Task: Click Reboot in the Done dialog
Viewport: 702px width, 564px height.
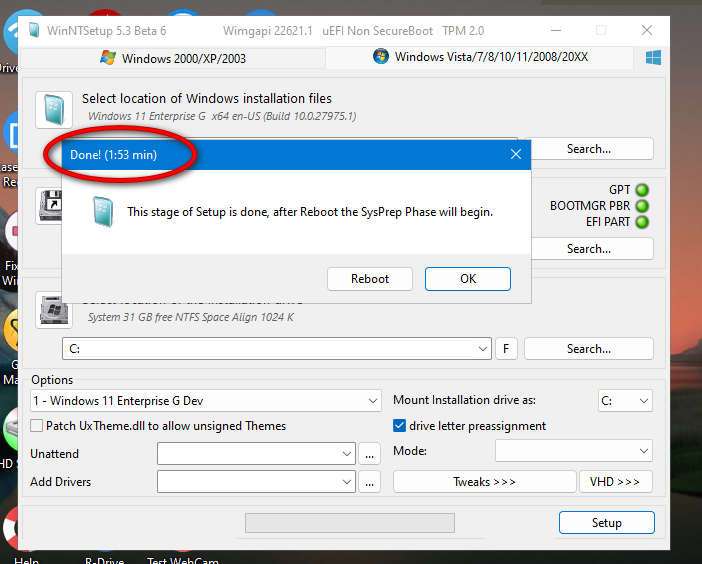Action: coord(370,279)
